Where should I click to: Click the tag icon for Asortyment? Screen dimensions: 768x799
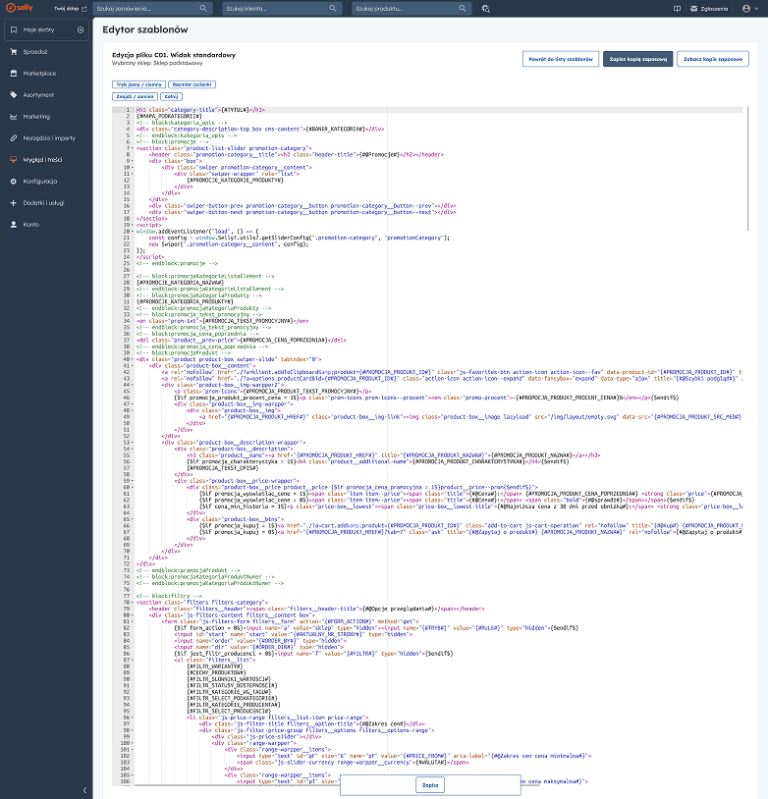[14, 95]
